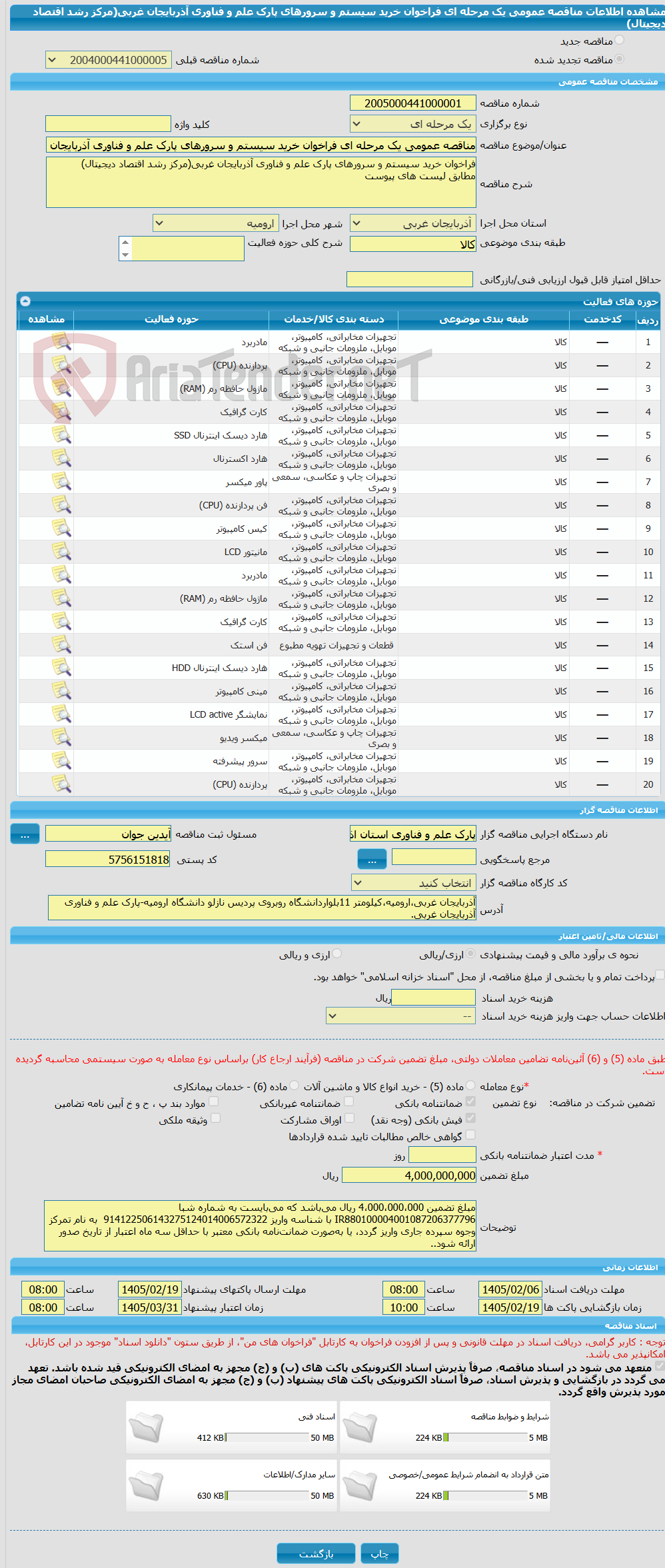This screenshot has width=665, height=1568.
Task: Click the view icon for row 5, SSD
Action: 61,435
